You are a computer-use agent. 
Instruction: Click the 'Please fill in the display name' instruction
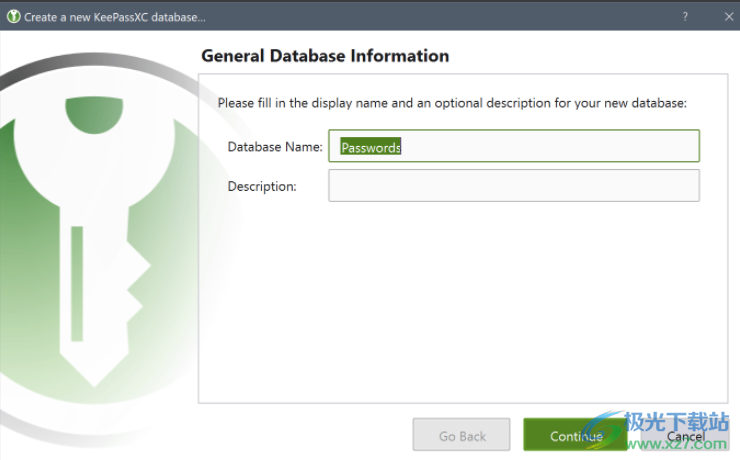coord(452,103)
